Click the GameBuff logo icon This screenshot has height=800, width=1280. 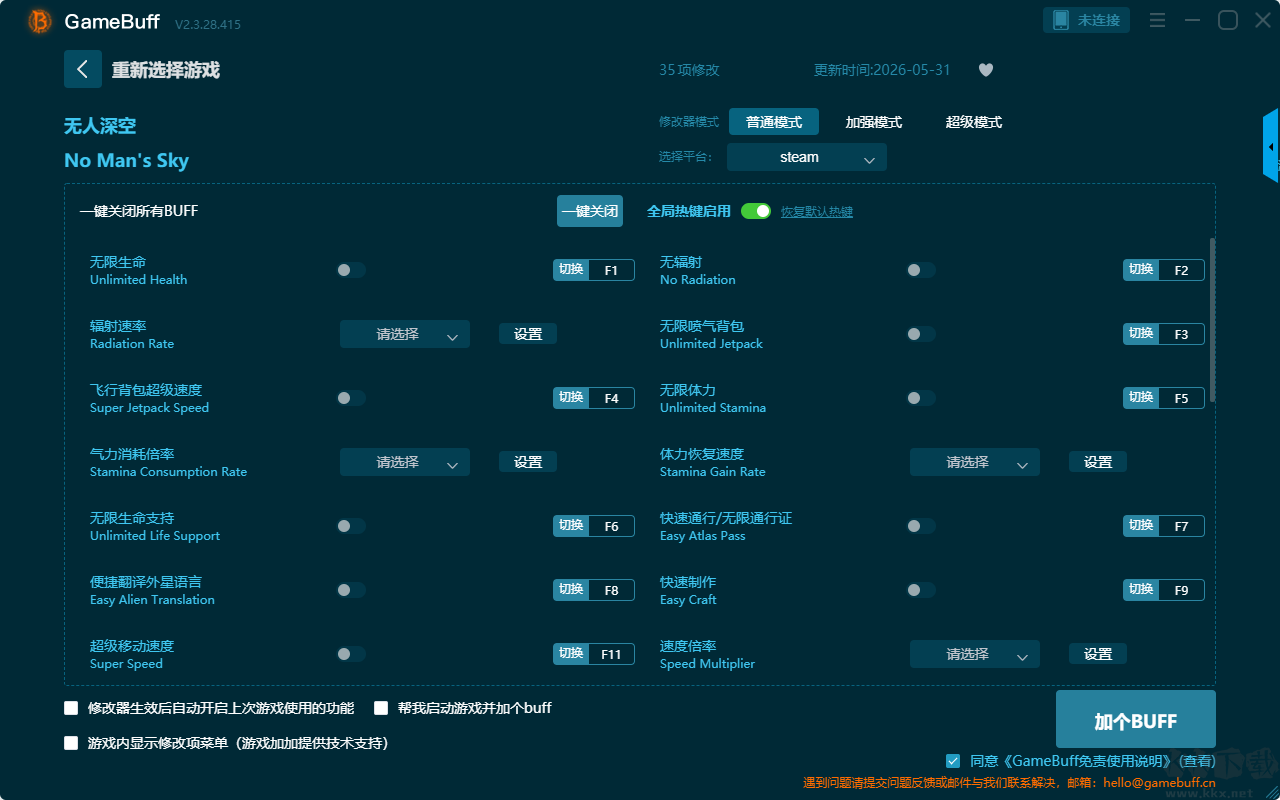pyautogui.click(x=40, y=21)
